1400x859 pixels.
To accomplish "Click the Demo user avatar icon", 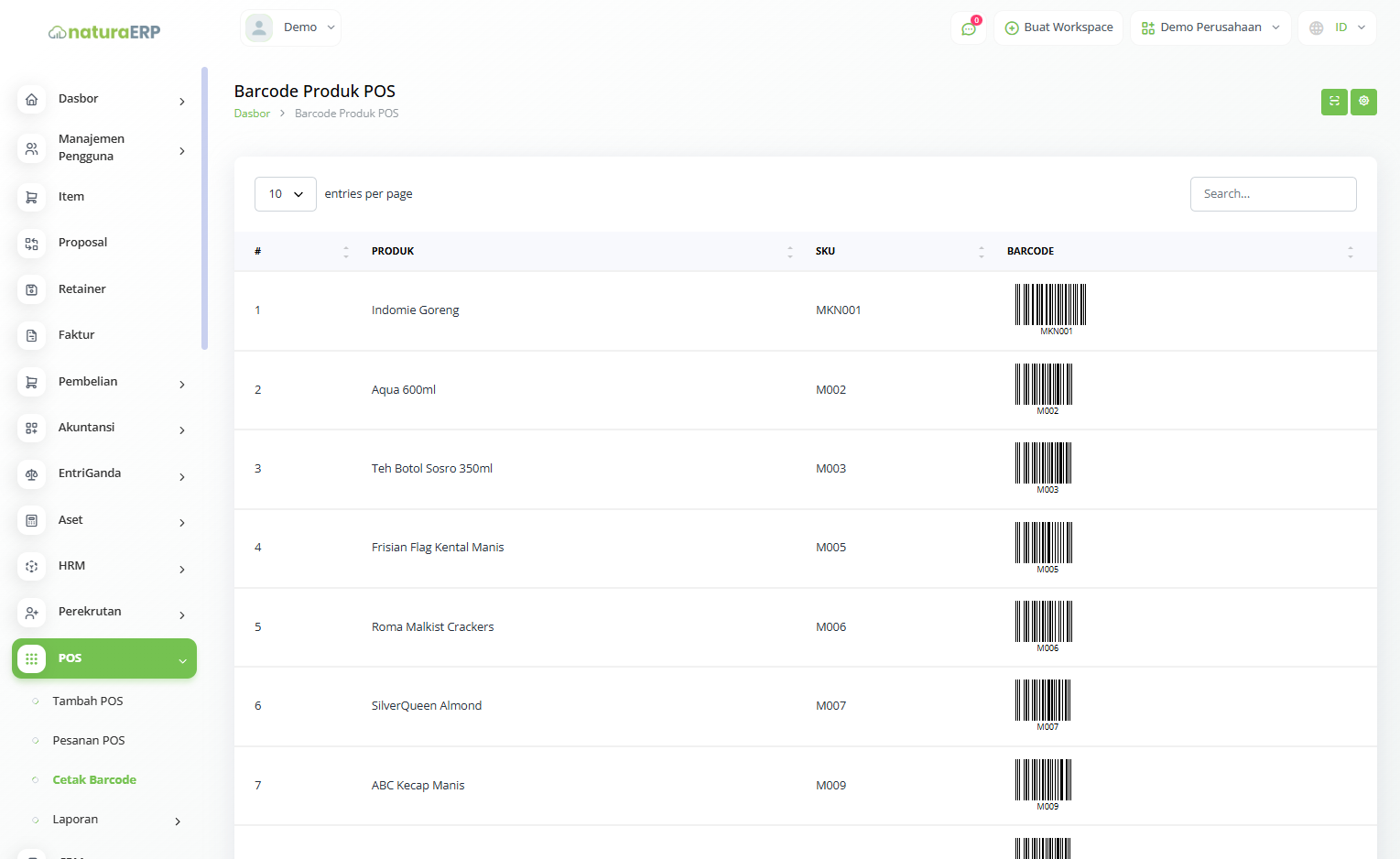I will coord(260,27).
